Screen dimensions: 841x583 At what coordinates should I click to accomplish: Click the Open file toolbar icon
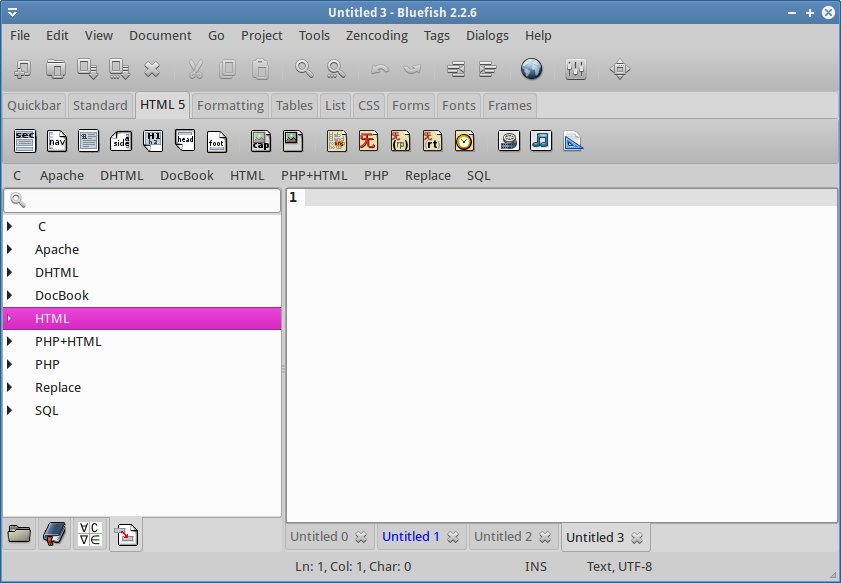click(56, 69)
